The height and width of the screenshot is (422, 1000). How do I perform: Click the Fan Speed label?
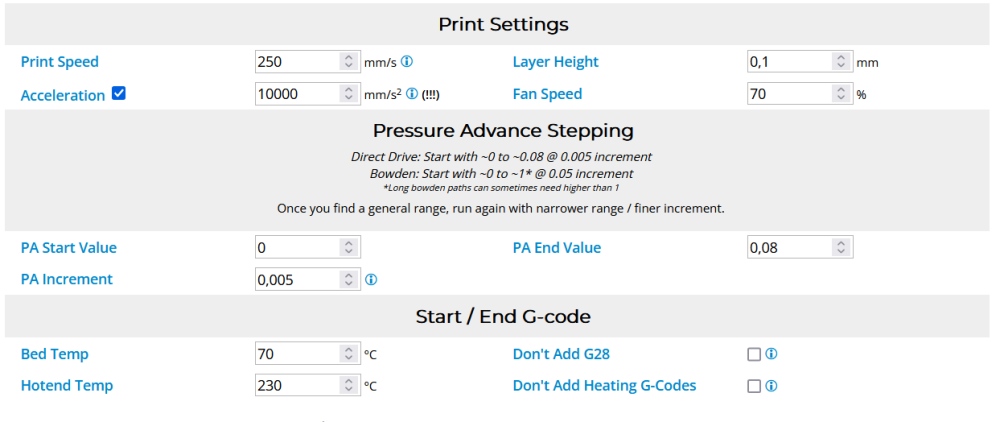(x=547, y=94)
